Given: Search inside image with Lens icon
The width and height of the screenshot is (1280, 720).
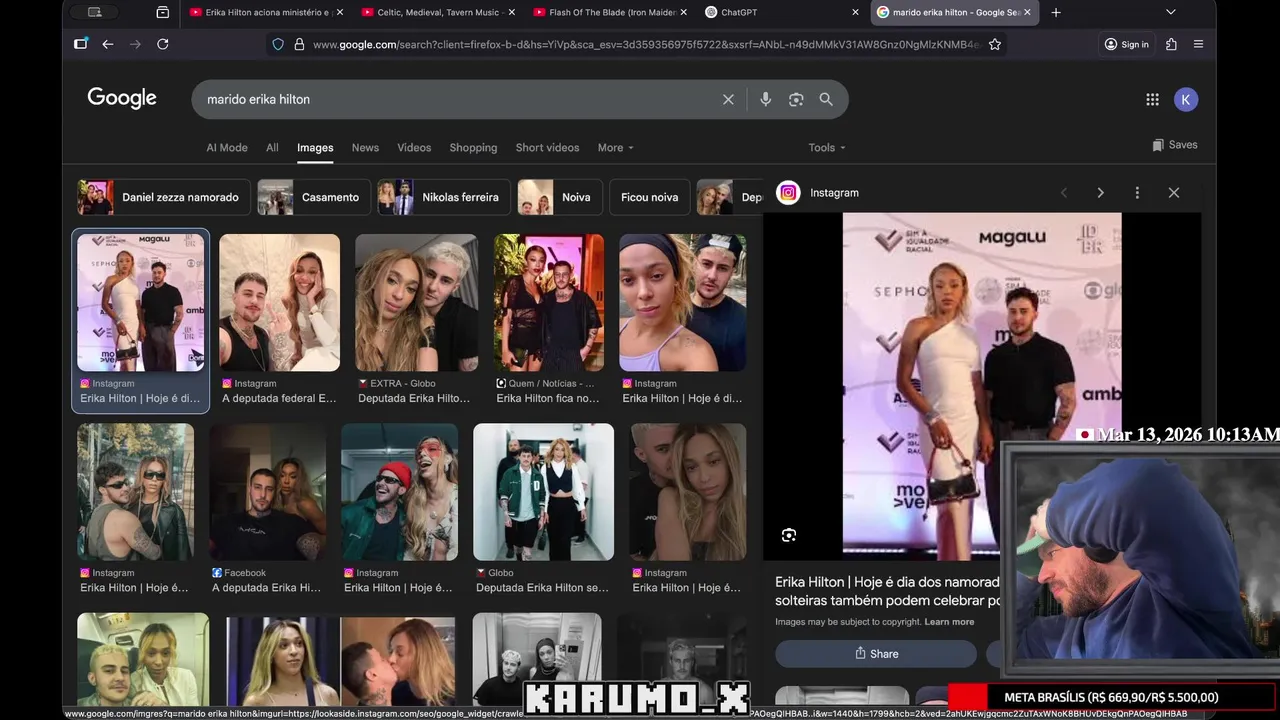Looking at the screenshot, I should [789, 535].
